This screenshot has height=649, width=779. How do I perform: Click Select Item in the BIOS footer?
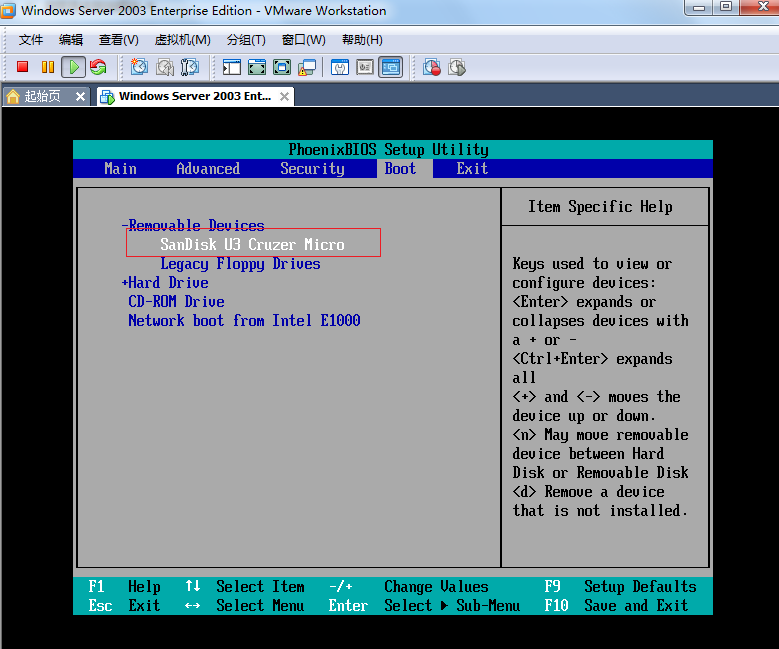(260, 587)
